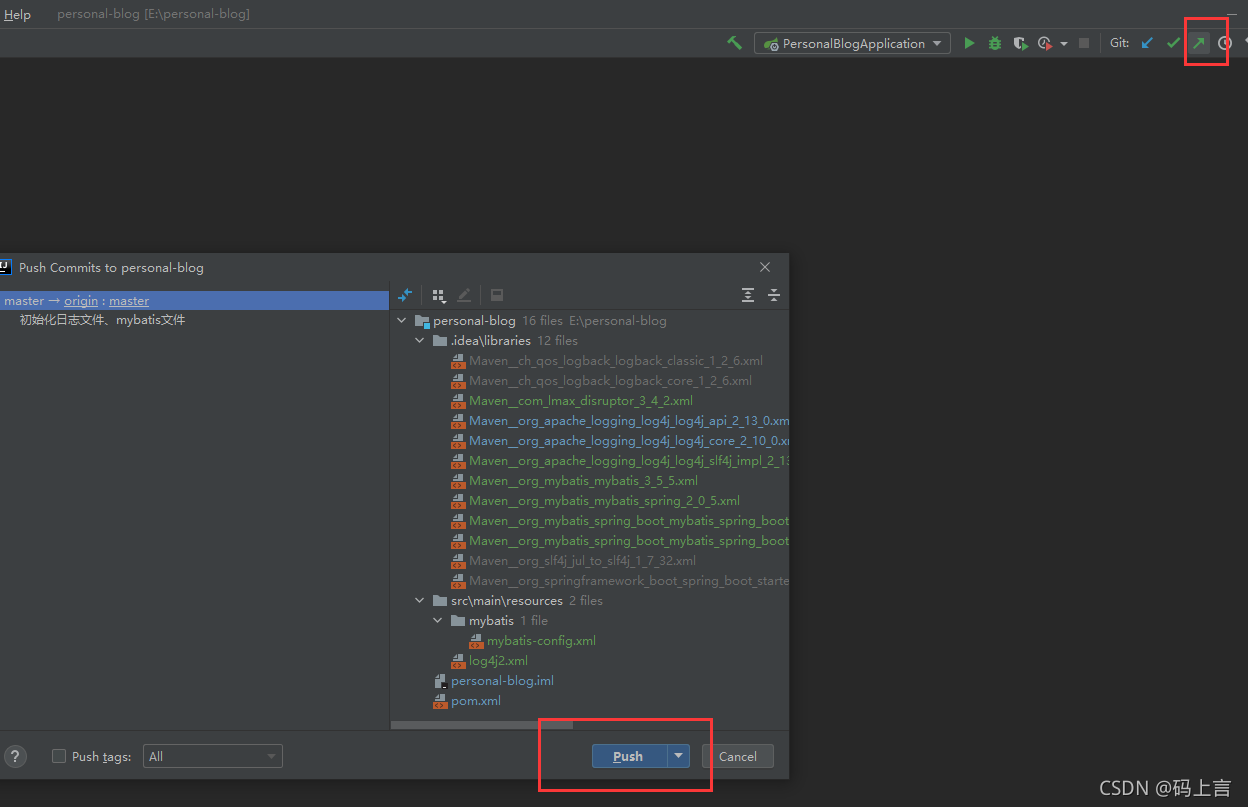
Task: Select the log4j_core_2_10_0 xml file
Action: 629,441
